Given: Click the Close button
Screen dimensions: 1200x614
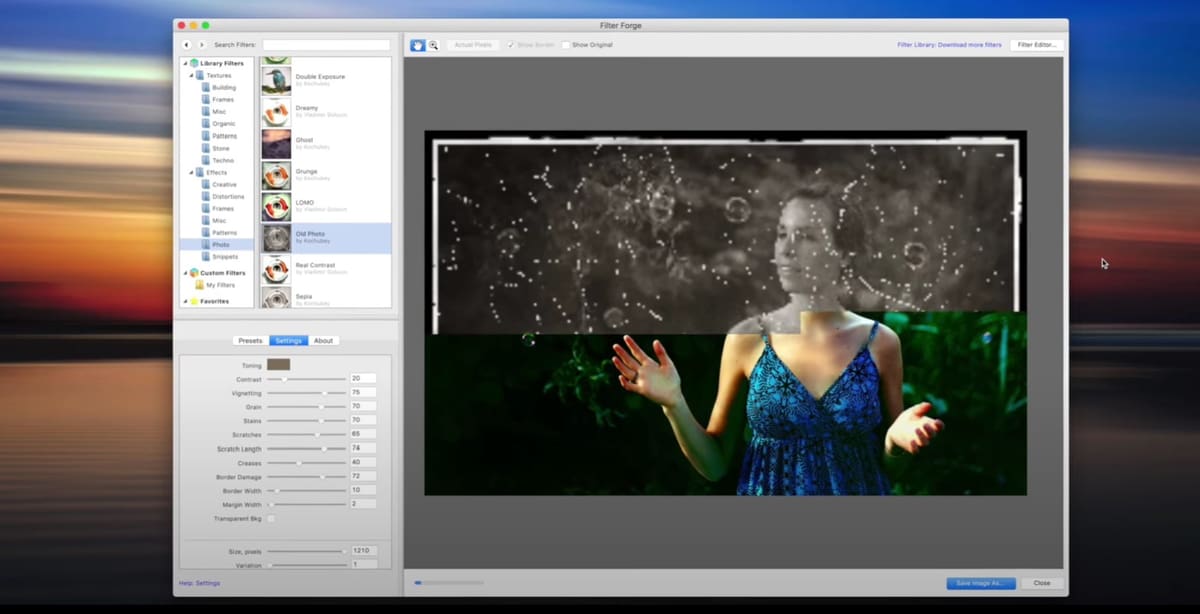Looking at the screenshot, I should [x=1042, y=583].
